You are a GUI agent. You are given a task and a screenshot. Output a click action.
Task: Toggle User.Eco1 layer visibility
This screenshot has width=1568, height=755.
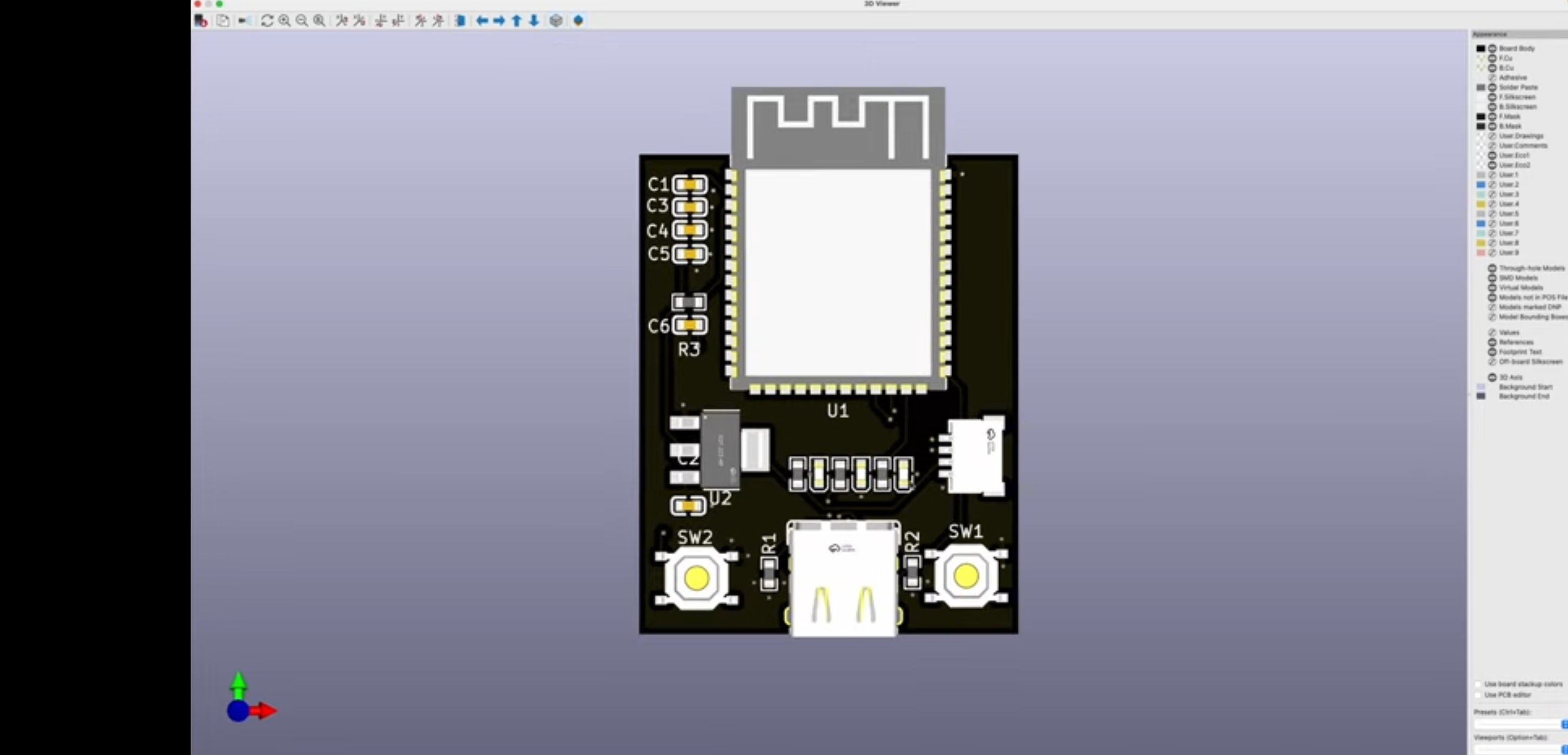(1492, 155)
